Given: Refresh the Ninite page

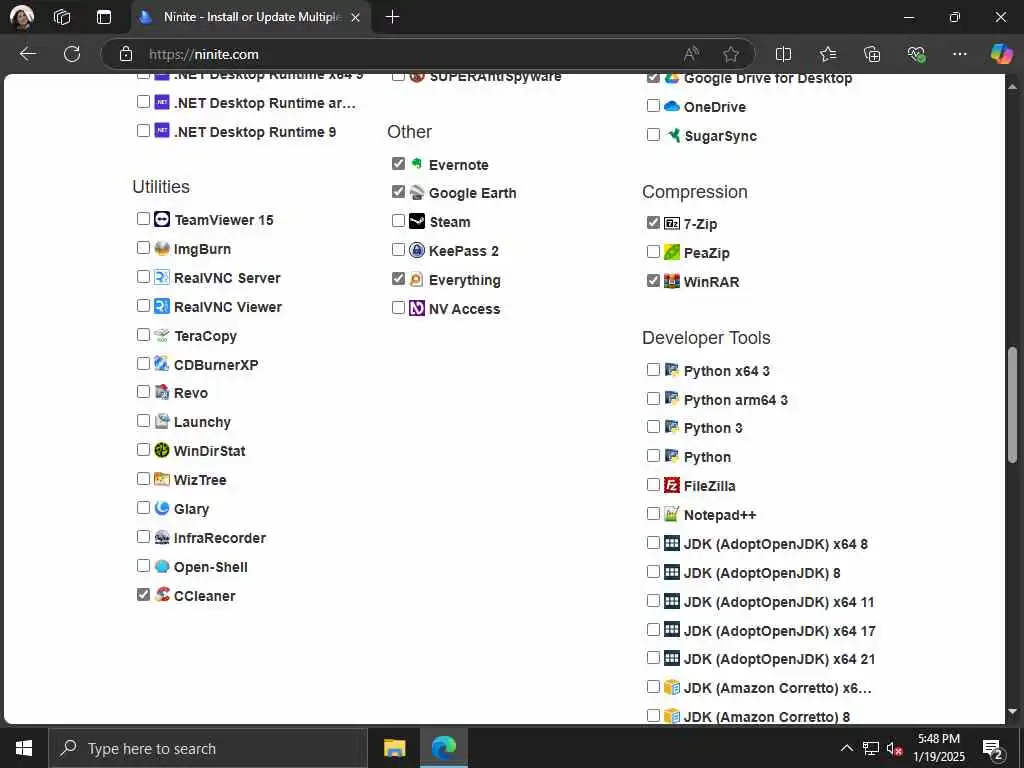Looking at the screenshot, I should click(72, 54).
